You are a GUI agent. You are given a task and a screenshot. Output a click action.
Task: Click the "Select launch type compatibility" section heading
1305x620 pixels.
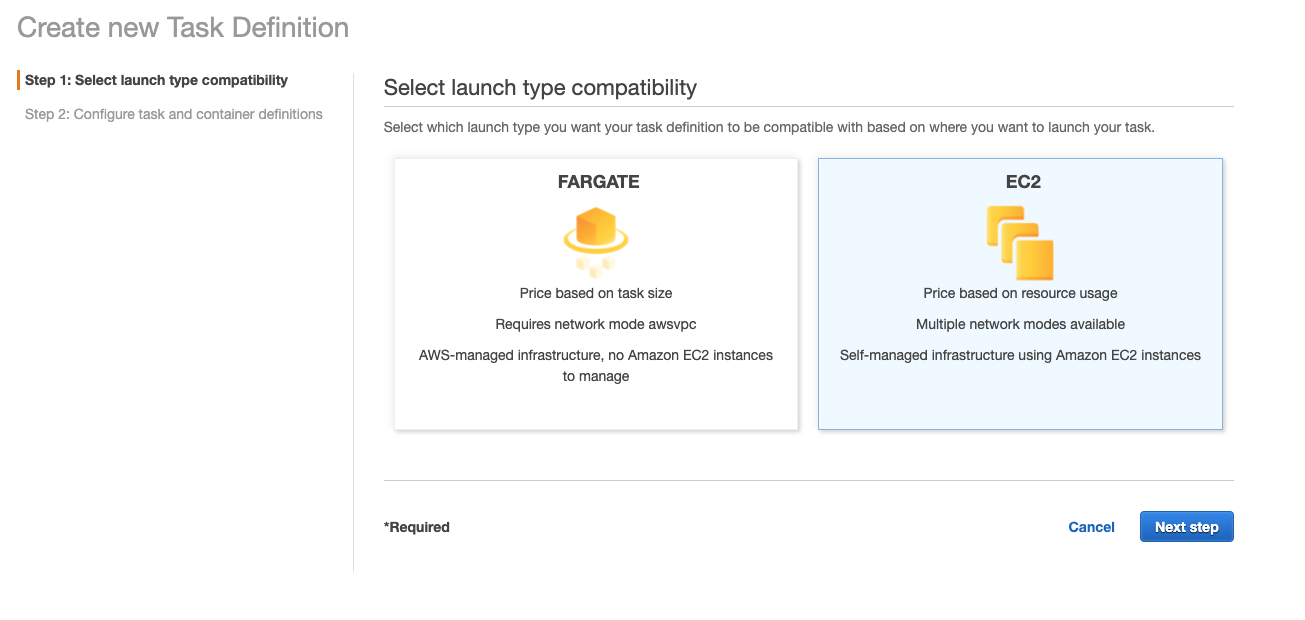pyautogui.click(x=540, y=87)
